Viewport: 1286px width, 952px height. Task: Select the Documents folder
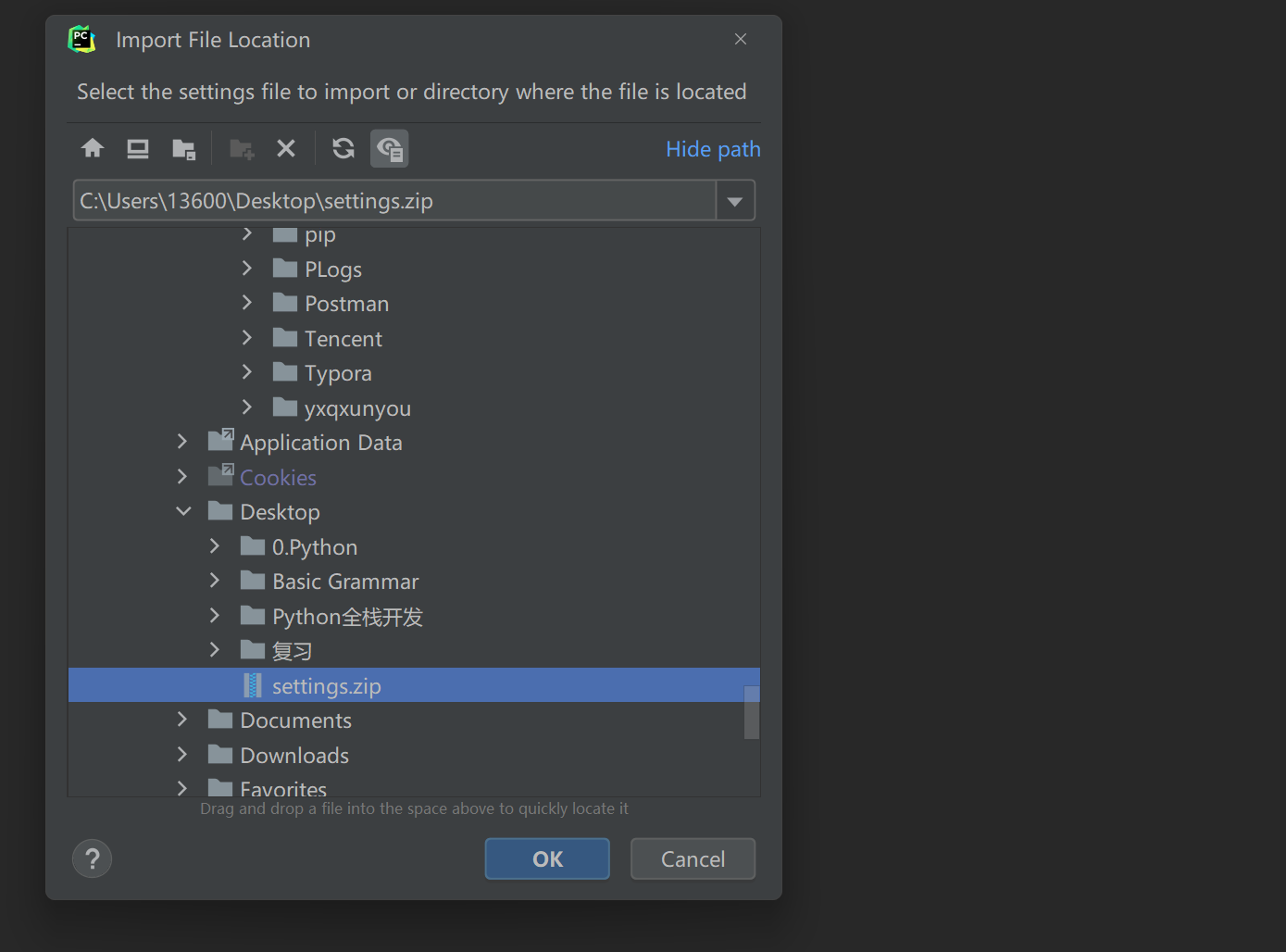pos(414,720)
